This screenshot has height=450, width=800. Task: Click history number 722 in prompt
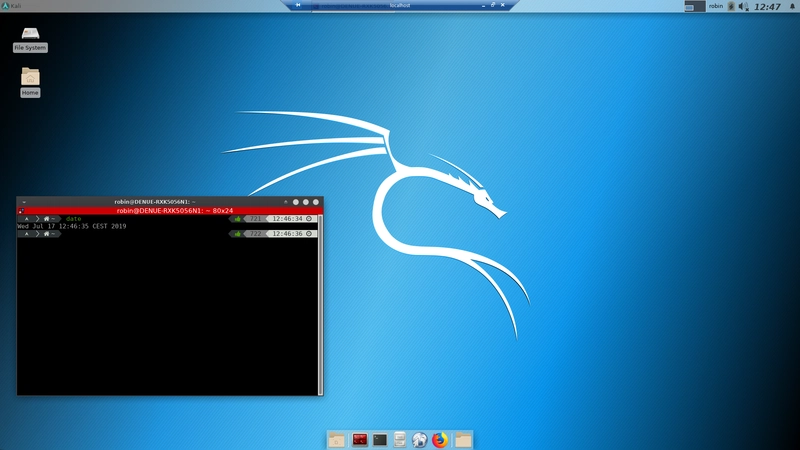click(256, 234)
